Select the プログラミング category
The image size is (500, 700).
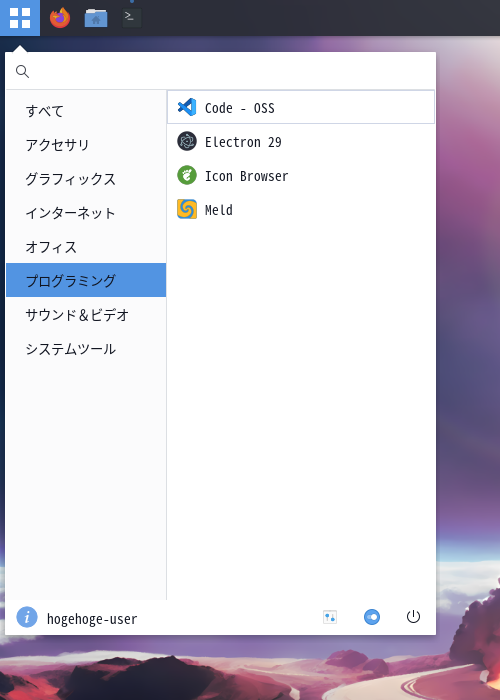click(86, 280)
